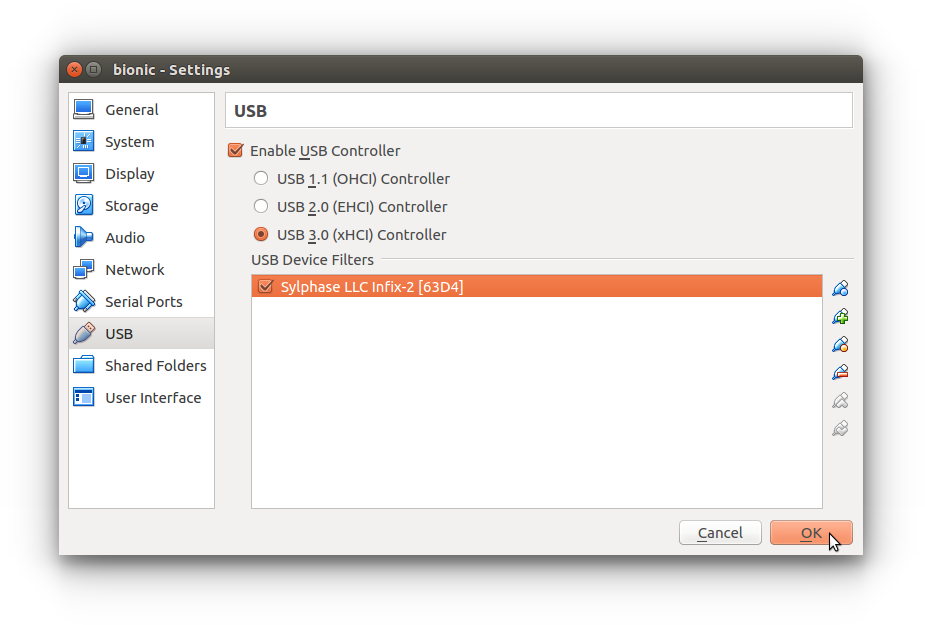Viewport: 925px width, 625px height.
Task: Choose USB 2.0 (EHCI) Controller option
Action: pos(261,207)
